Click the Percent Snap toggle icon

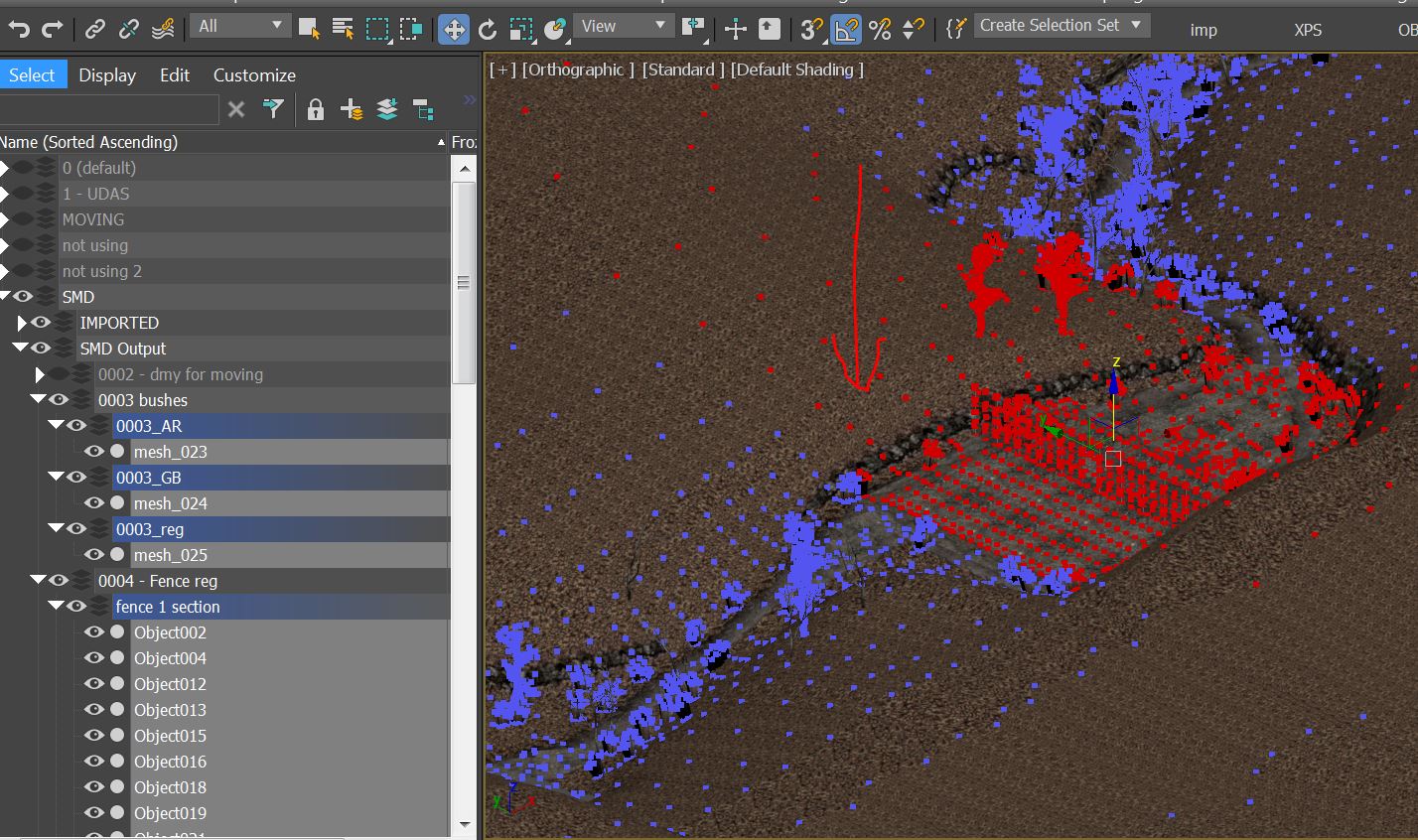879,29
